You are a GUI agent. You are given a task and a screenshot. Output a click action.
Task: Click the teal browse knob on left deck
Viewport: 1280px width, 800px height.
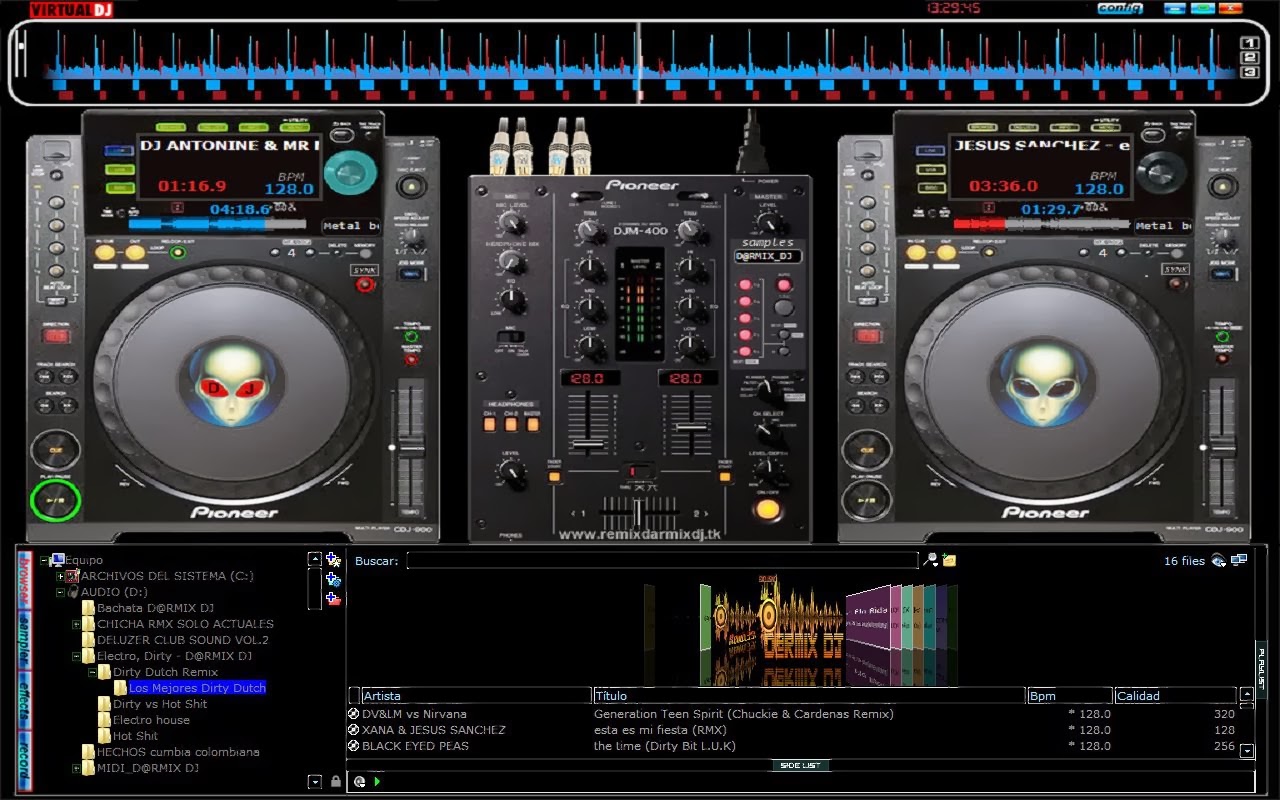click(350, 173)
